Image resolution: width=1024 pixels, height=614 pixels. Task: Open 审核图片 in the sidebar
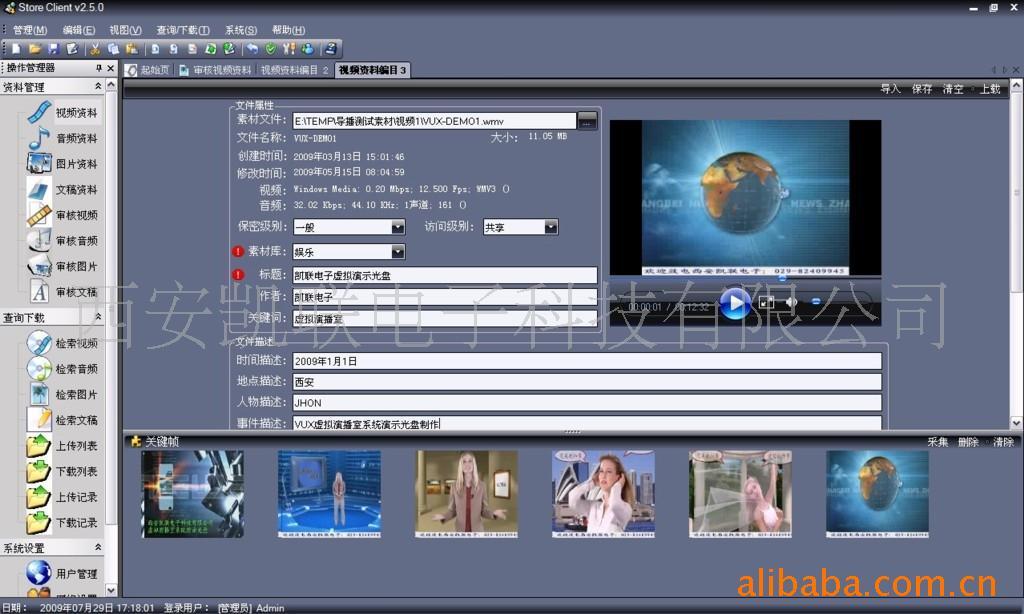click(63, 266)
